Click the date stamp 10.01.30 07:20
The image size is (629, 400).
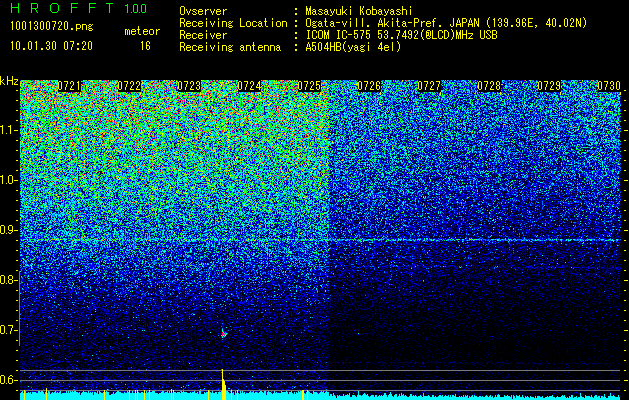[x=51, y=46]
